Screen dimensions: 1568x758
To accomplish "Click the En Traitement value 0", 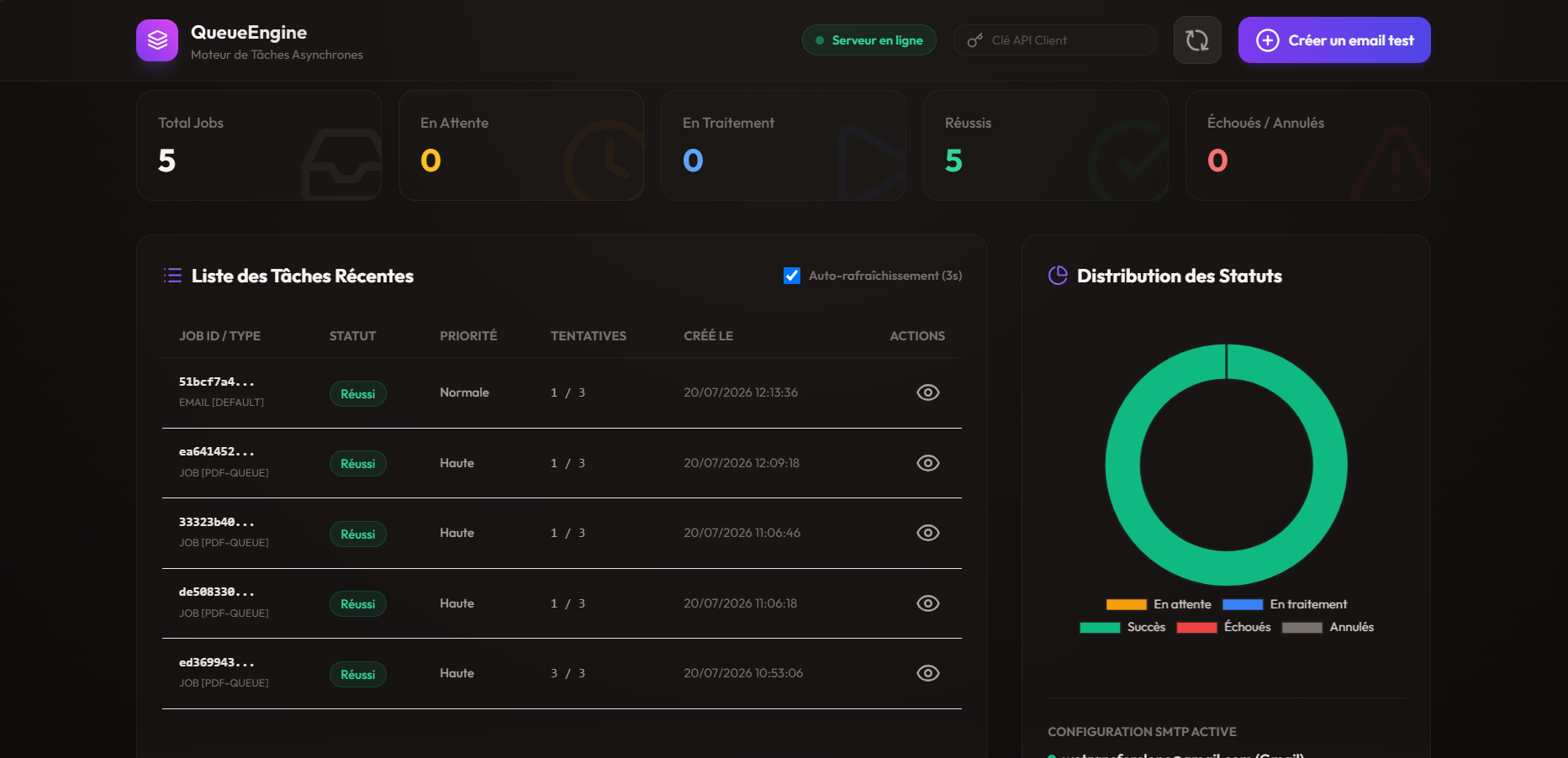I will 693,161.
